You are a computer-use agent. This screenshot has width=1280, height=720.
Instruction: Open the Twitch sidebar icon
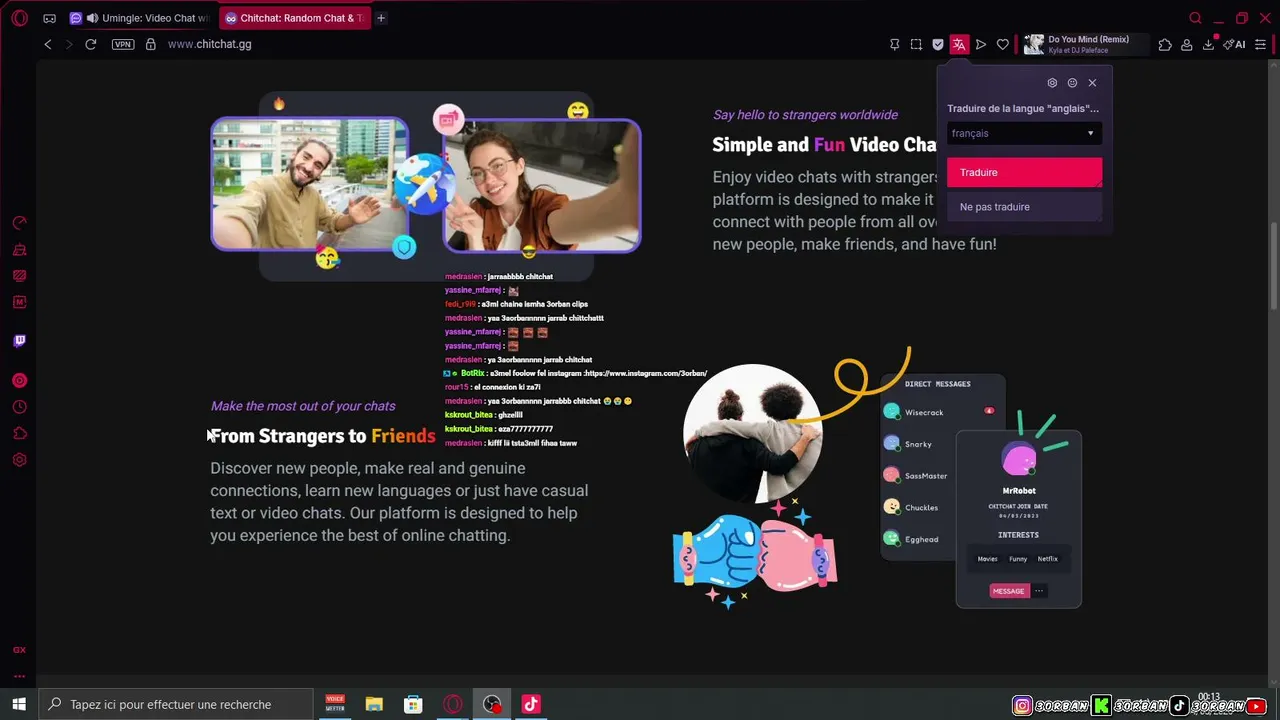[19, 341]
